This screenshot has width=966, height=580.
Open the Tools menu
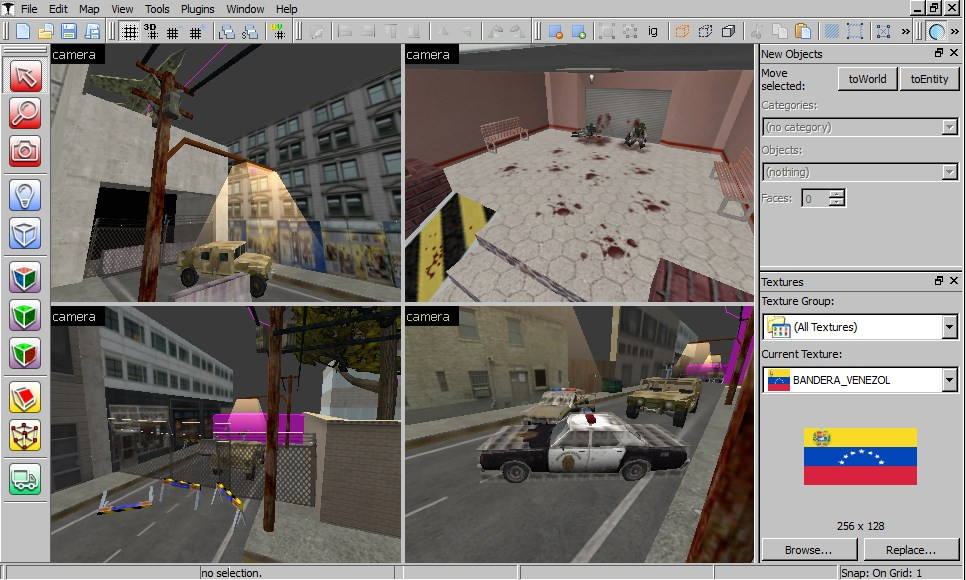pos(156,9)
